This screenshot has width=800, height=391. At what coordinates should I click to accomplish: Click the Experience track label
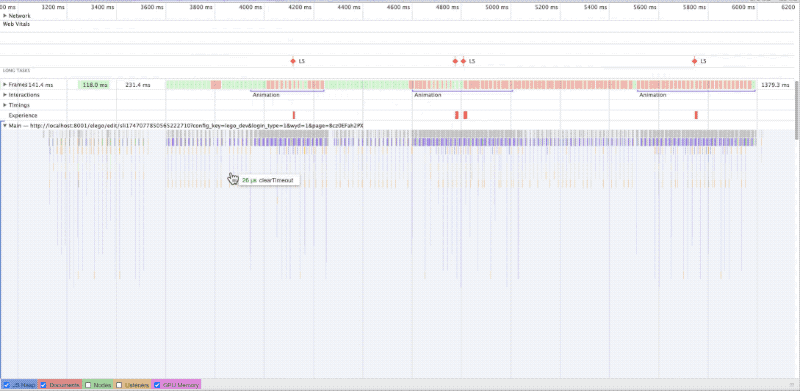[23, 115]
